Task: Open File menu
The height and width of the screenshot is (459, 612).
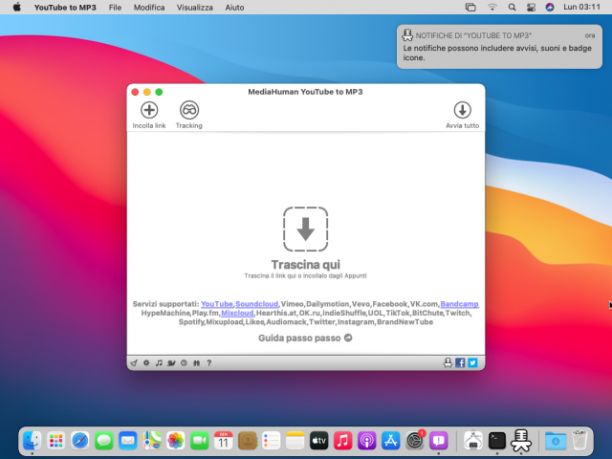Action: click(x=115, y=7)
